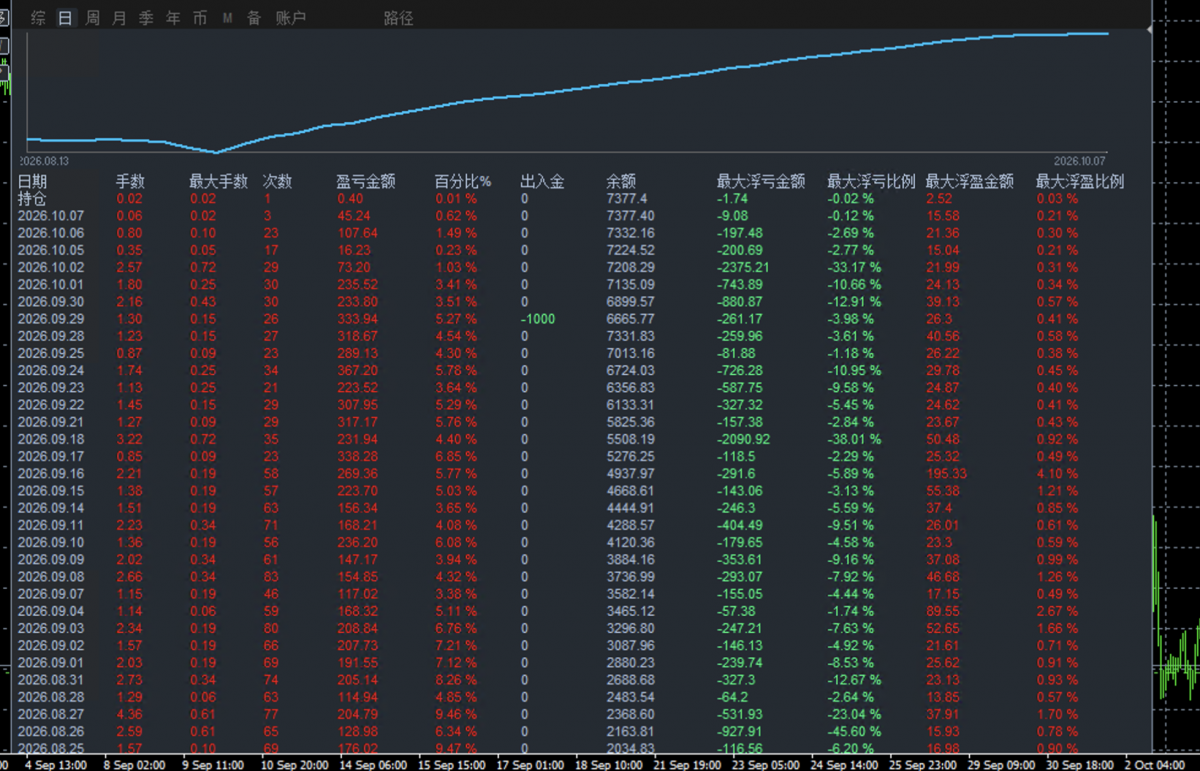Click the 路径 path button

click(398, 18)
